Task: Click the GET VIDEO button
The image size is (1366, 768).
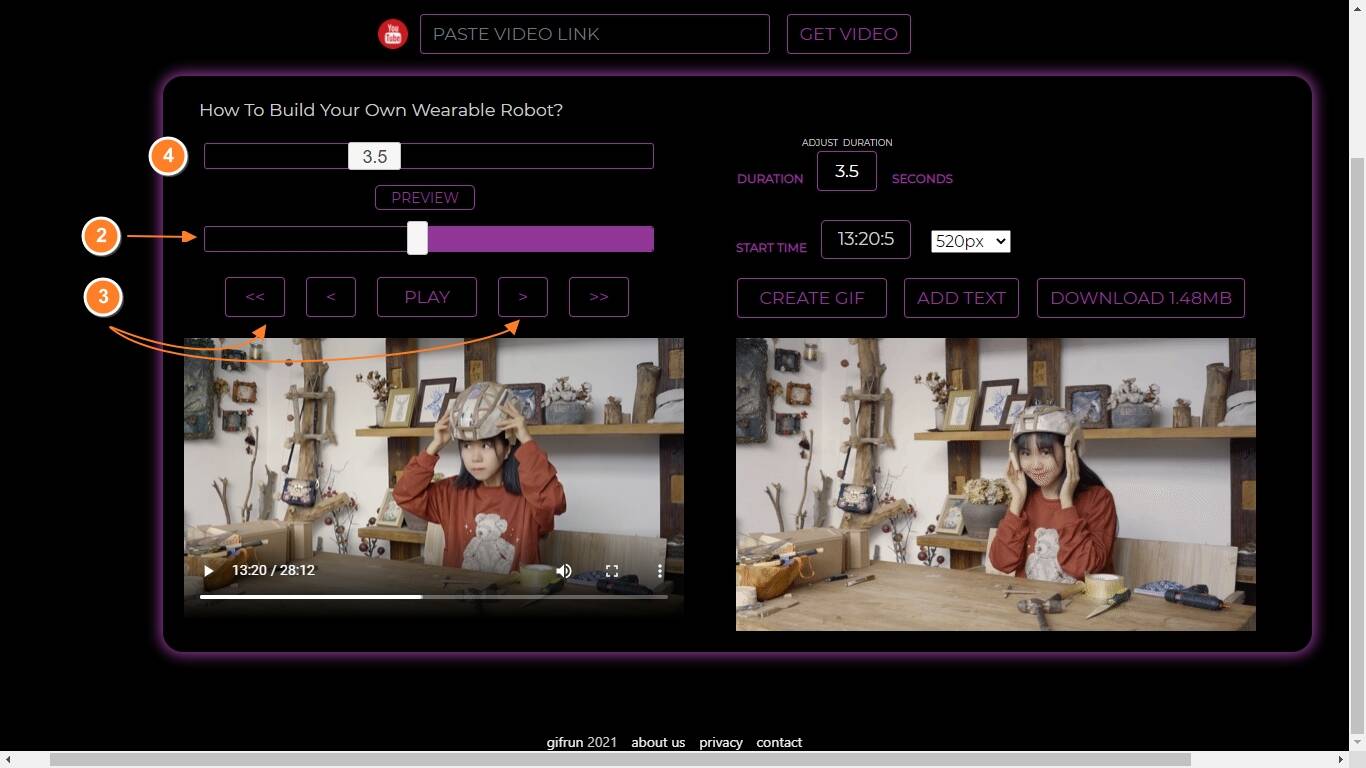Action: coord(848,33)
